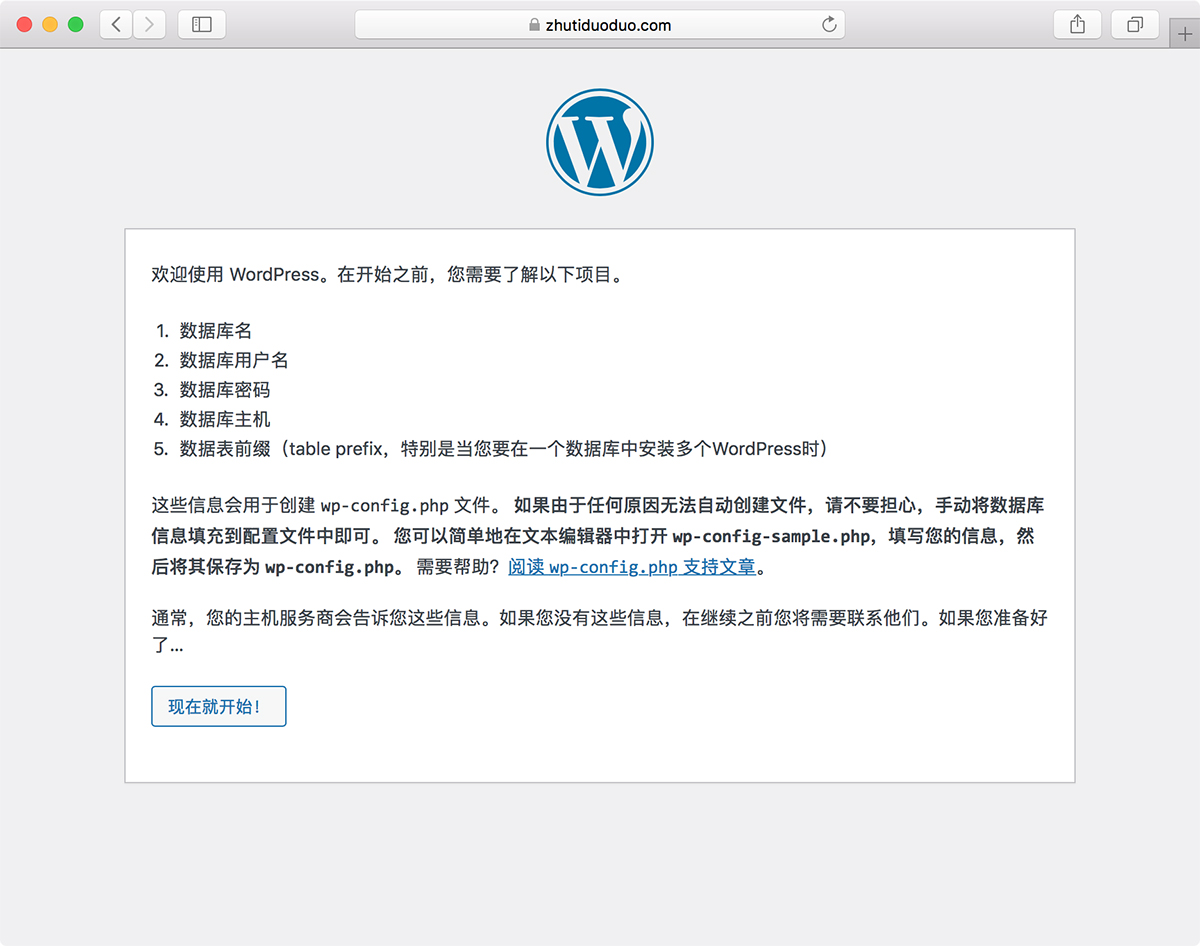Click the 现在就开始! button

pyautogui.click(x=219, y=706)
